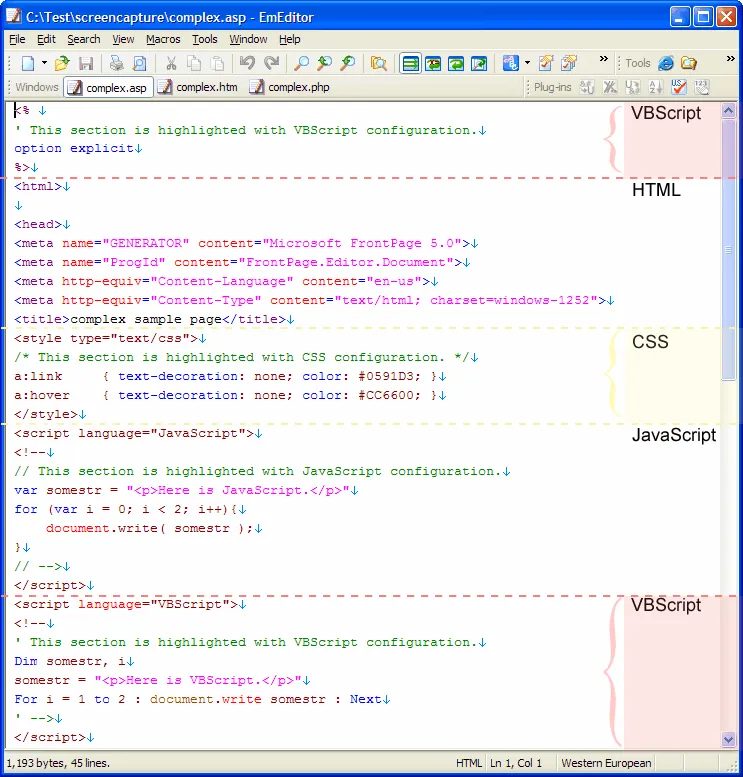Open the New file dropdown arrow
Viewport: 743px width, 777px height.
[44, 63]
